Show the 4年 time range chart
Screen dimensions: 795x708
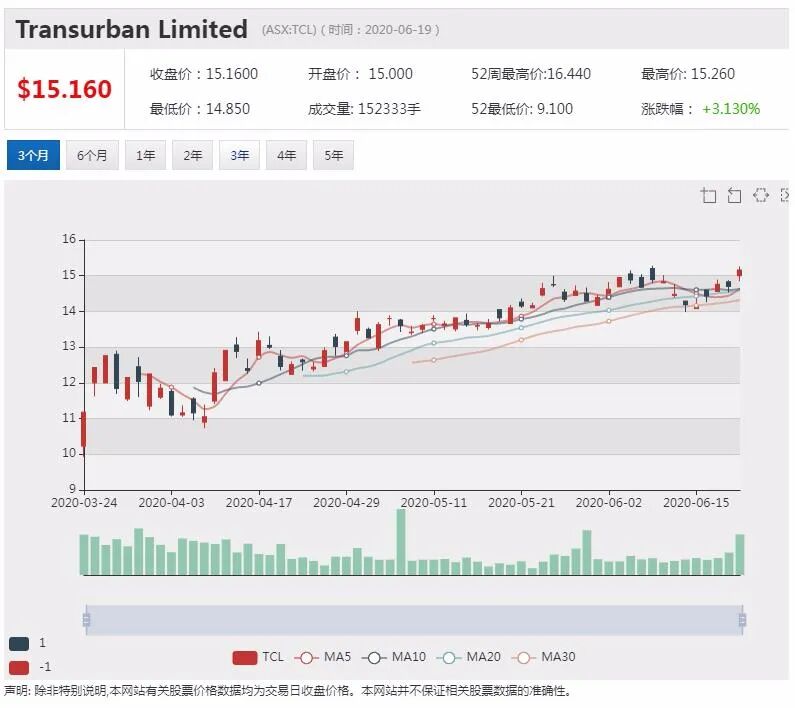point(286,155)
